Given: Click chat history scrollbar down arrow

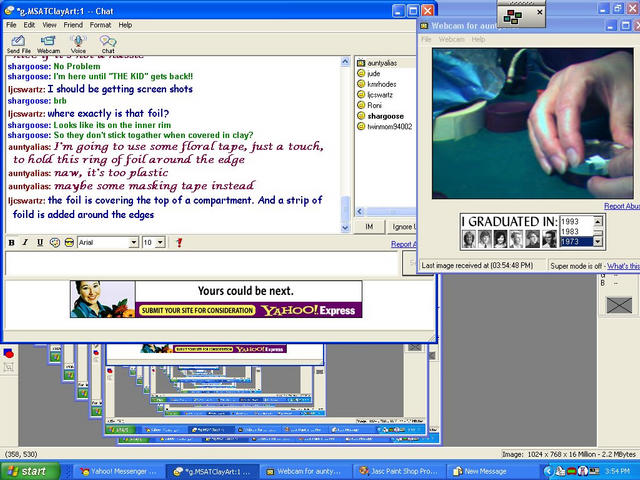Looking at the screenshot, I should [x=345, y=228].
